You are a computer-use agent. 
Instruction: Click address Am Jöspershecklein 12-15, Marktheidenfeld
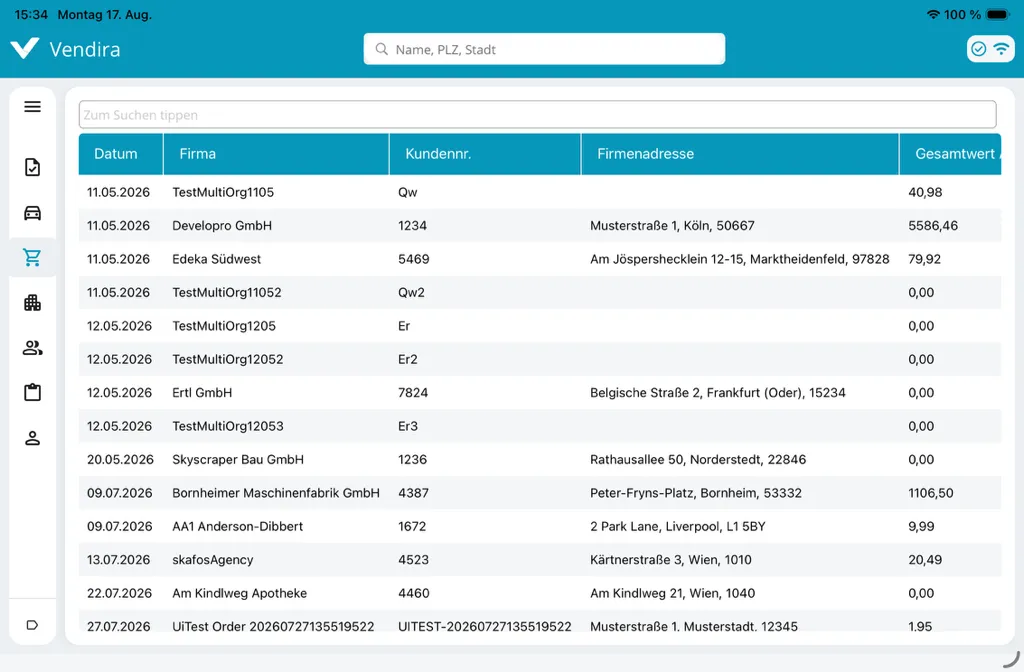pyautogui.click(x=739, y=259)
